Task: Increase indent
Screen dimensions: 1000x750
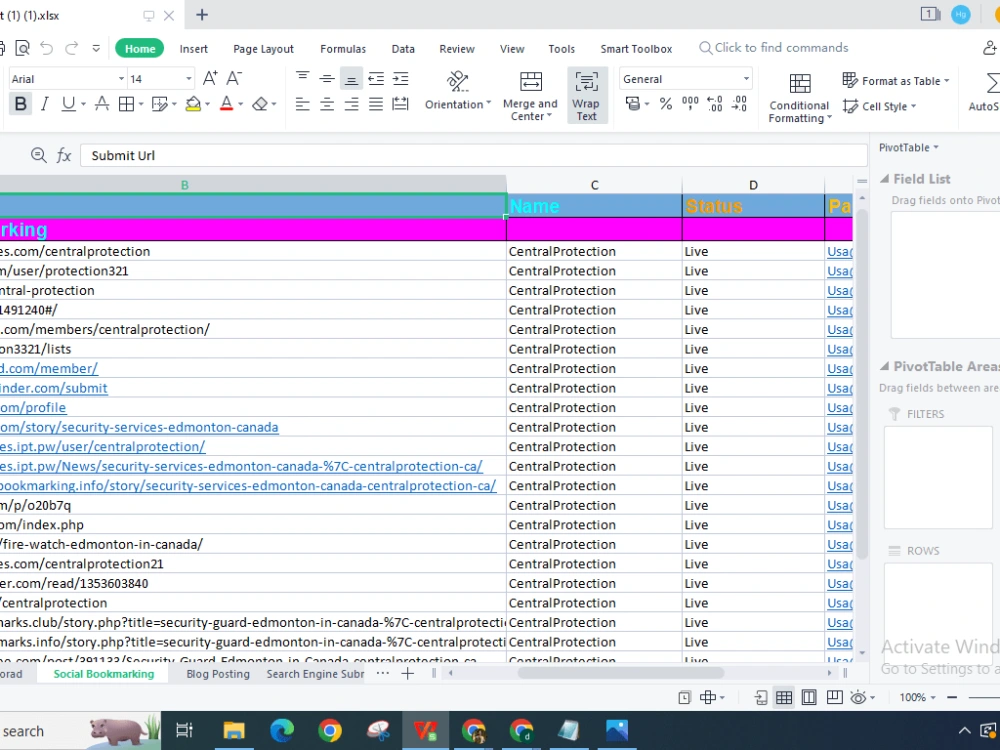Action: [401, 78]
